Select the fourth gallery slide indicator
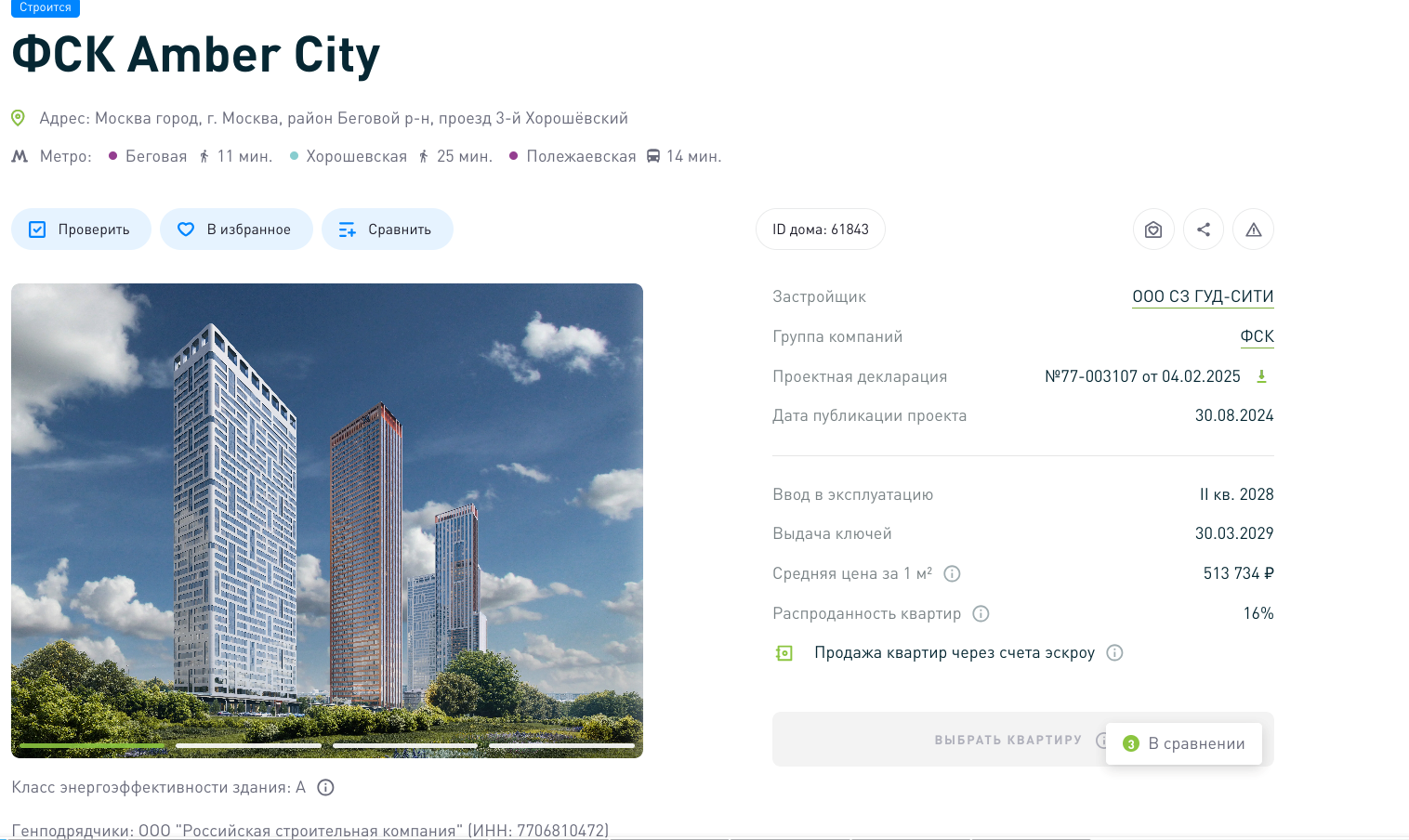The width and height of the screenshot is (1409, 840). click(x=561, y=745)
